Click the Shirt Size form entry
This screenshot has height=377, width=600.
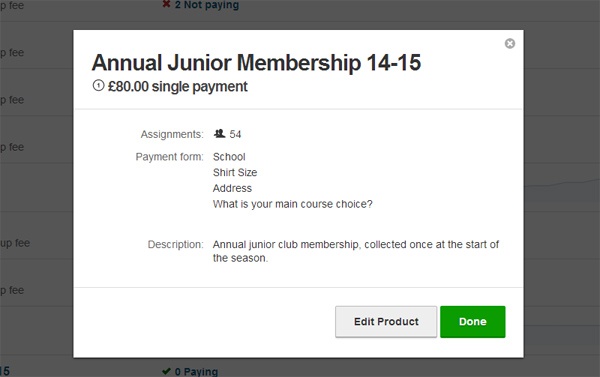click(235, 173)
